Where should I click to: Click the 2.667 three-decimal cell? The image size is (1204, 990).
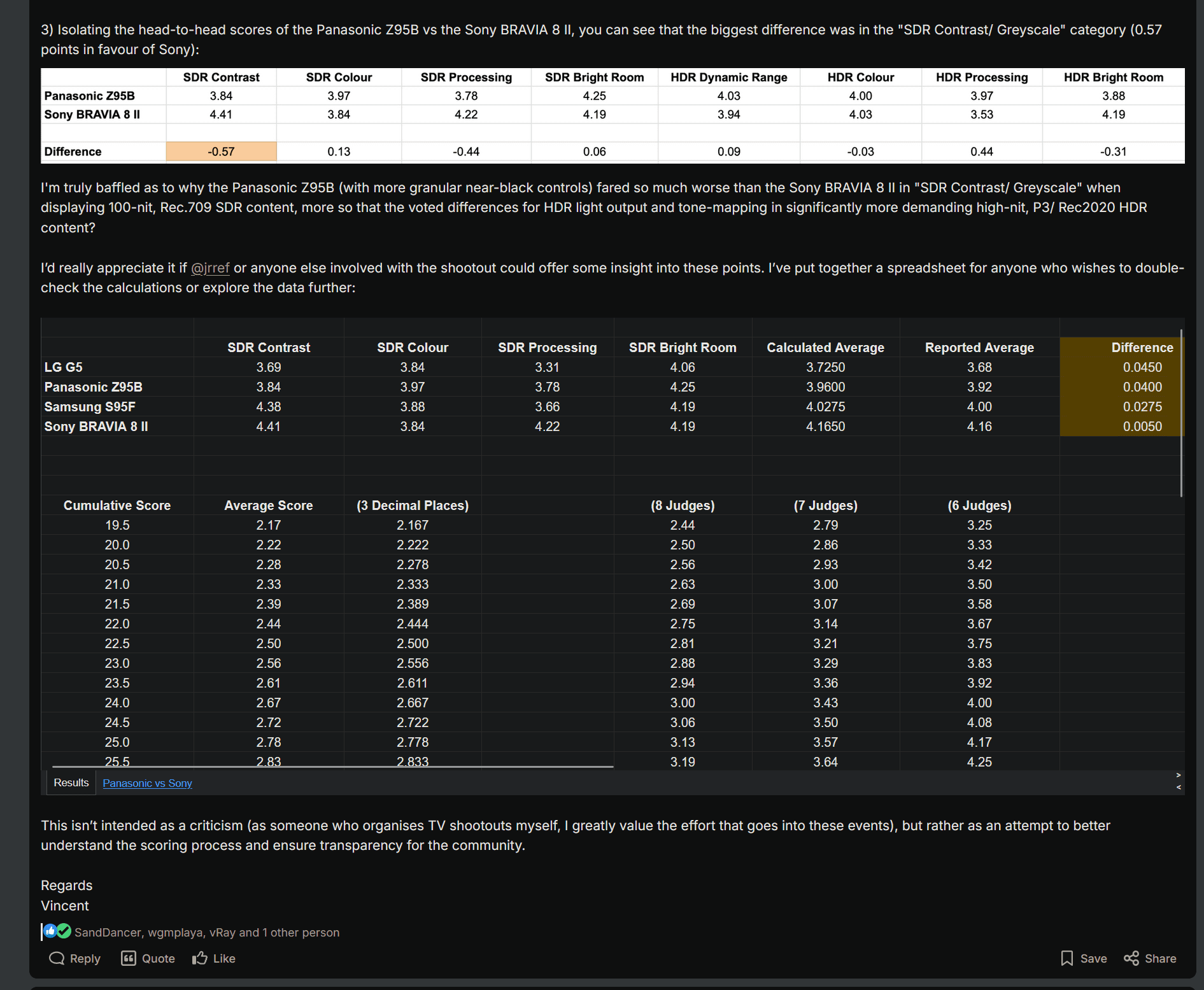(x=413, y=703)
